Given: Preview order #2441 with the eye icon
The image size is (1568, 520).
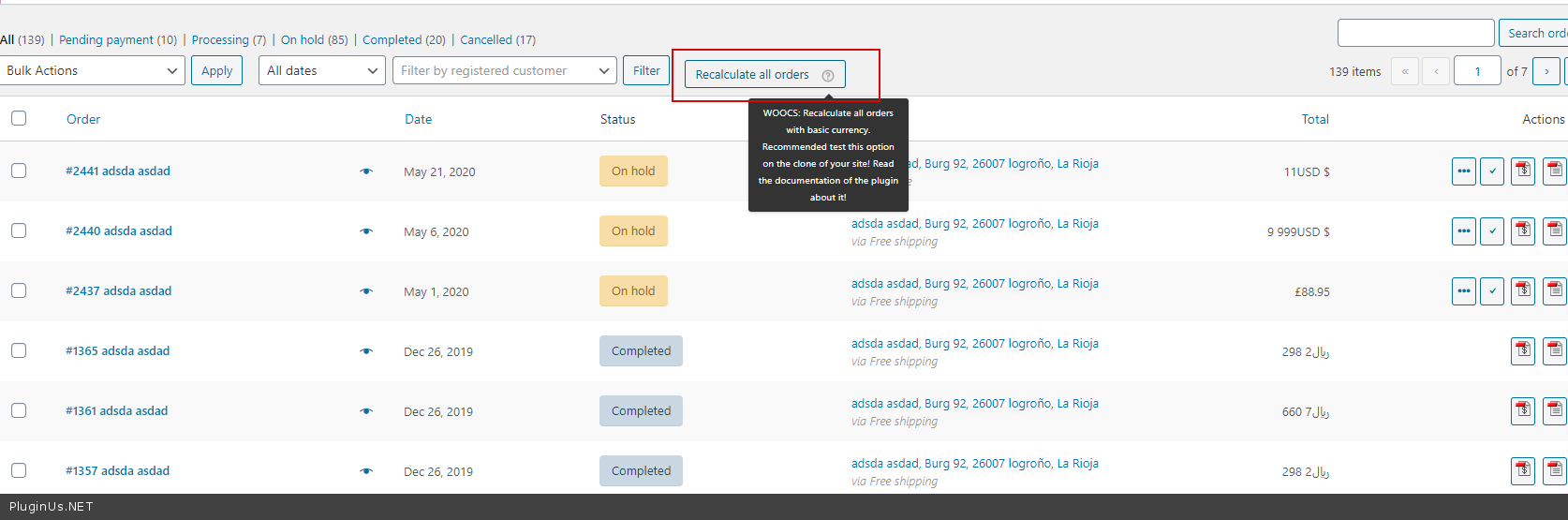Looking at the screenshot, I should pyautogui.click(x=366, y=171).
